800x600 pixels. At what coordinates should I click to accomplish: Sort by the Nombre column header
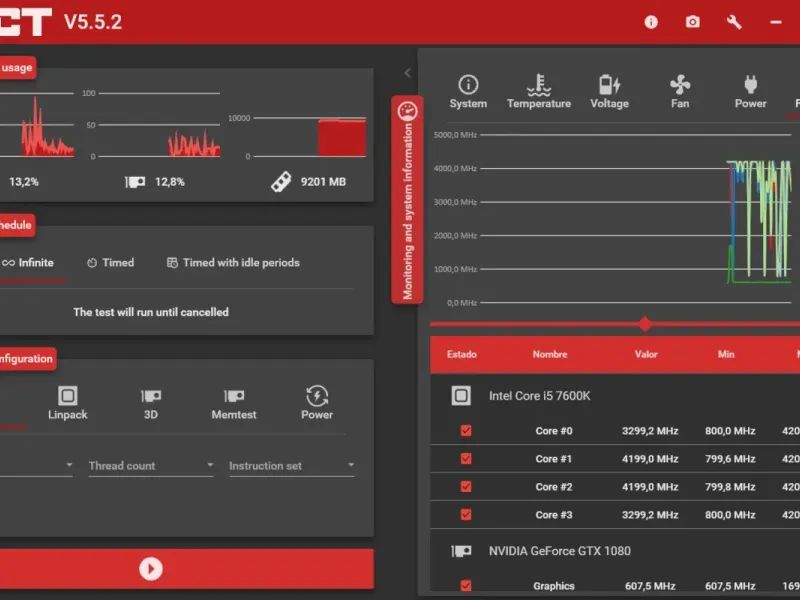549,354
